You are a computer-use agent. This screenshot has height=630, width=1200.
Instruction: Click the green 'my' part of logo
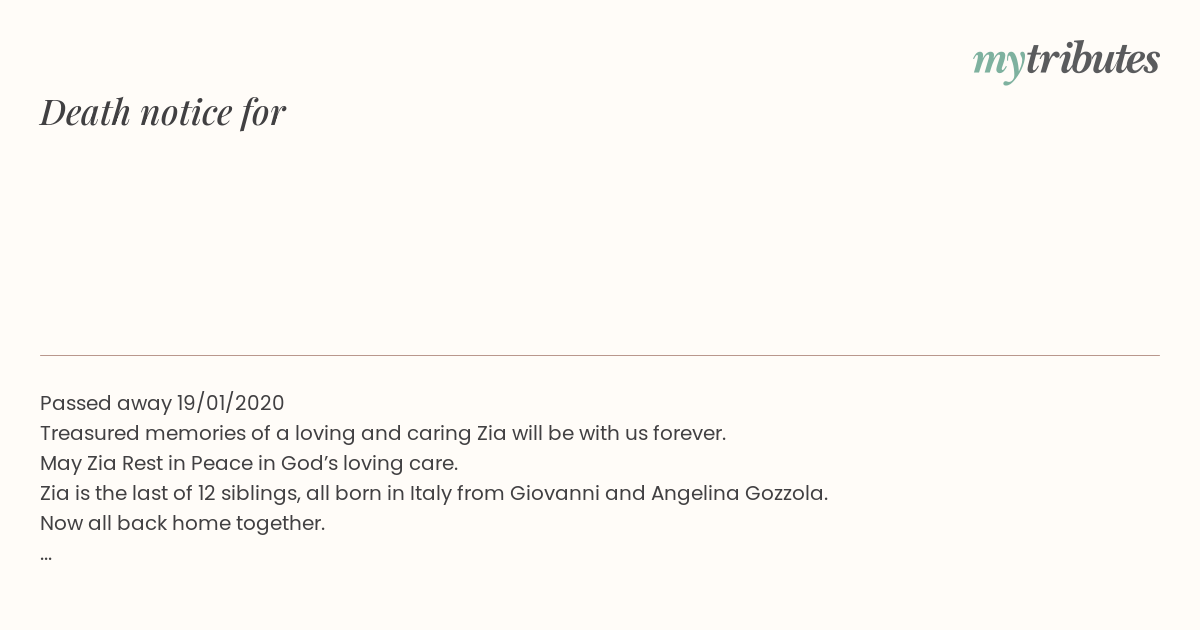[999, 63]
